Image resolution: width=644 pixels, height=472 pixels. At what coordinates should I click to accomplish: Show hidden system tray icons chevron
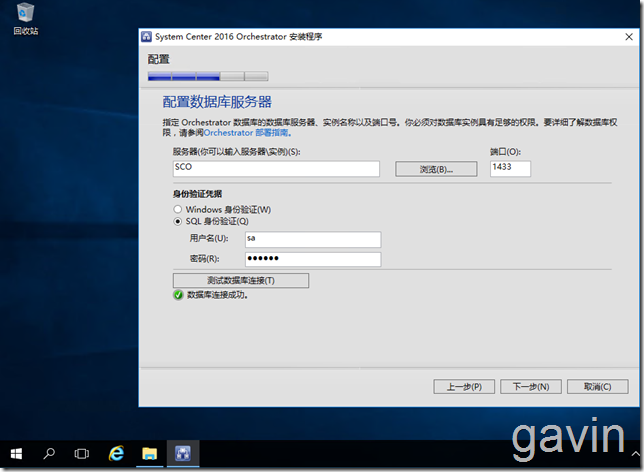(x=635, y=454)
